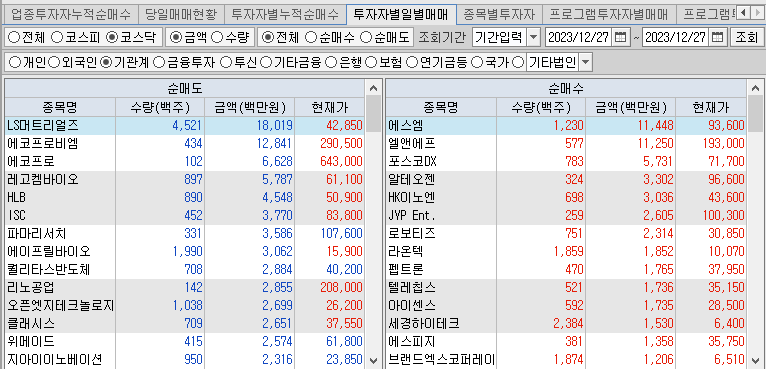Screen dimensions: 766x369
Task: Click 알테오젠 price 96,600
Action: (726, 180)
